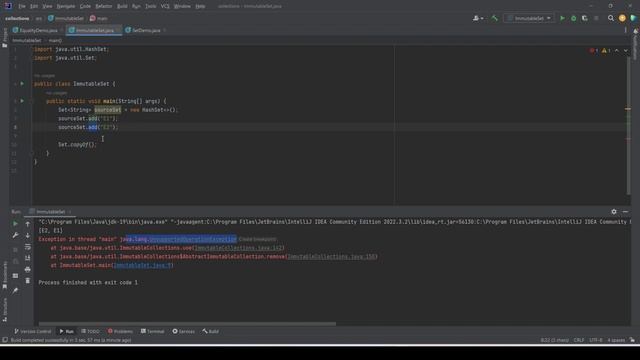
Task: Click the ImmutableSet tab in Run panel
Action: pyautogui.click(x=50, y=211)
